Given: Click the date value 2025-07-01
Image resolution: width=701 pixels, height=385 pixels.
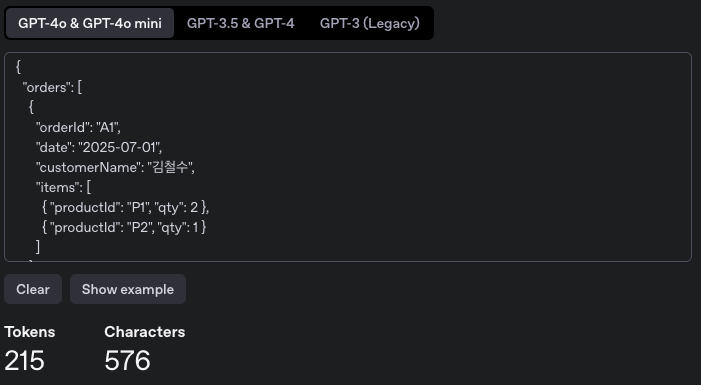Looking at the screenshot, I should click(x=119, y=148).
